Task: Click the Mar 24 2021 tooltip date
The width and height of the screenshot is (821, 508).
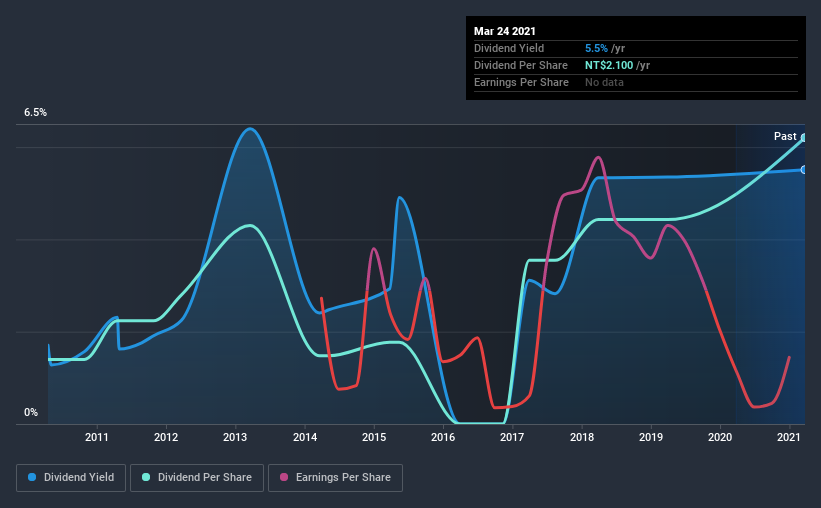Action: [x=505, y=31]
